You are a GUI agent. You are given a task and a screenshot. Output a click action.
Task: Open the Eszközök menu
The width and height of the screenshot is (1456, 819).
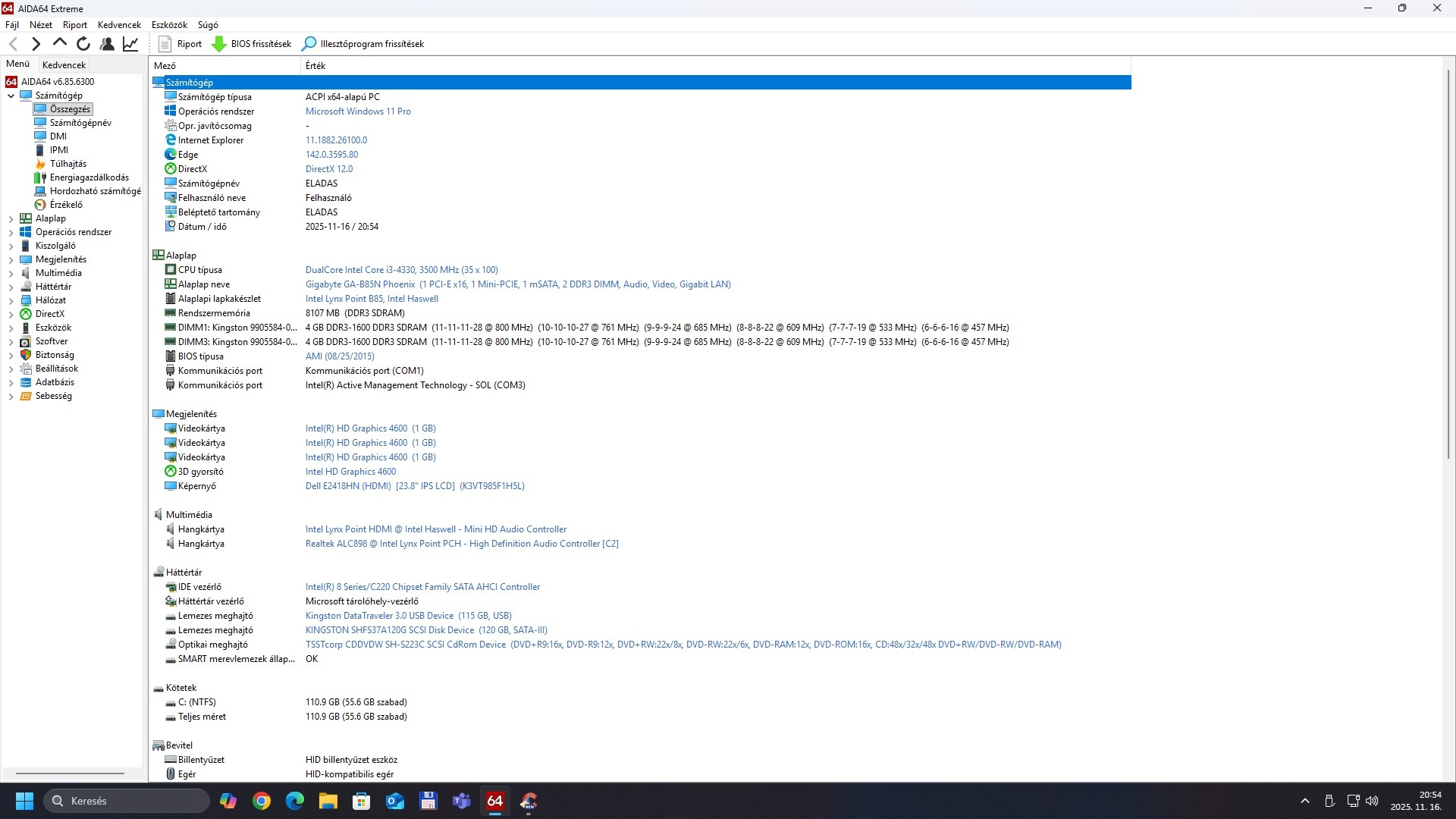point(168,25)
